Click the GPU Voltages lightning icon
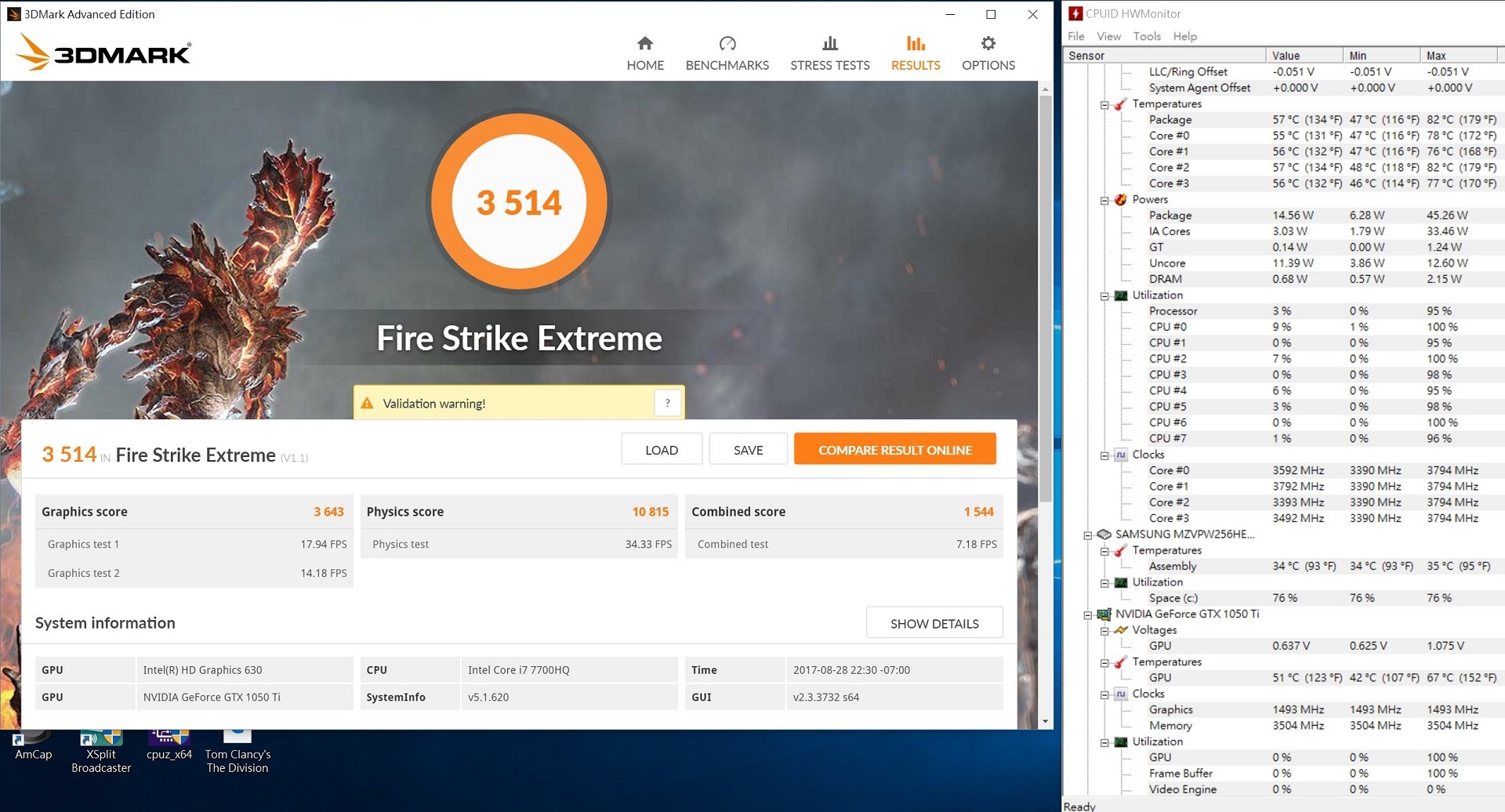Viewport: 1505px width, 812px height. pyautogui.click(x=1121, y=630)
